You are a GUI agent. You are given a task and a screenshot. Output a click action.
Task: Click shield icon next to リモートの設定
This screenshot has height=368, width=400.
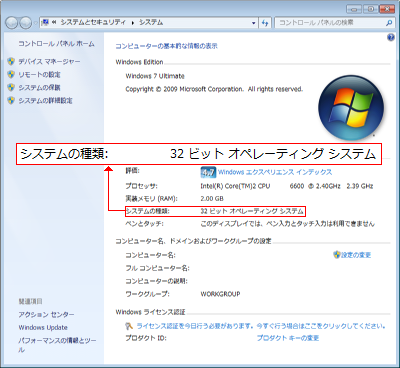pyautogui.click(x=11, y=74)
